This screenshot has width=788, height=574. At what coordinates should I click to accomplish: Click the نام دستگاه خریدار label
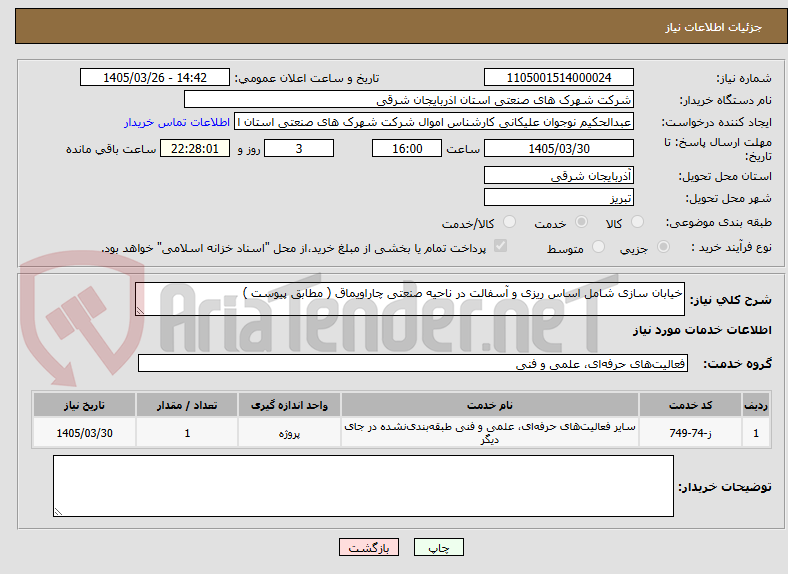click(726, 101)
